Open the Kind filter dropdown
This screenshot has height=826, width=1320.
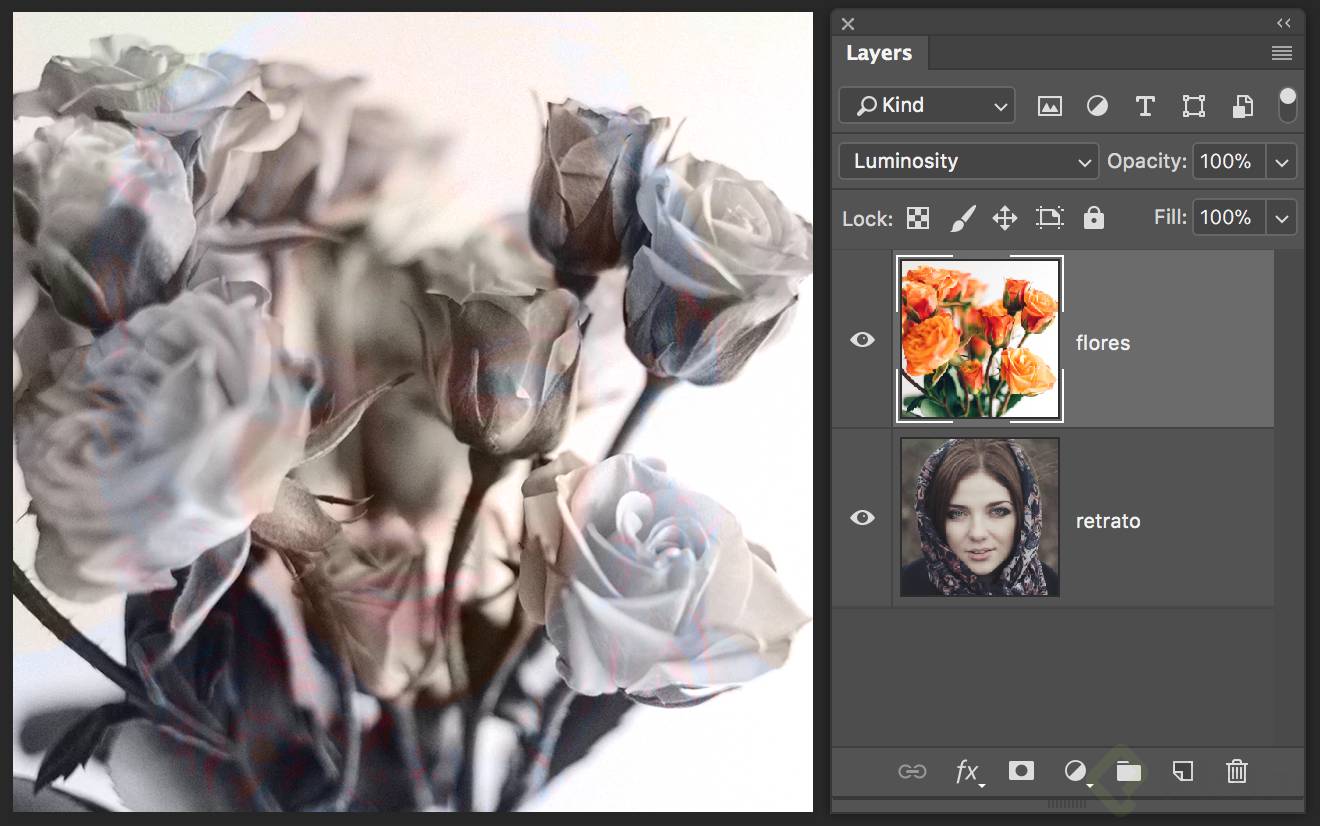pos(927,105)
